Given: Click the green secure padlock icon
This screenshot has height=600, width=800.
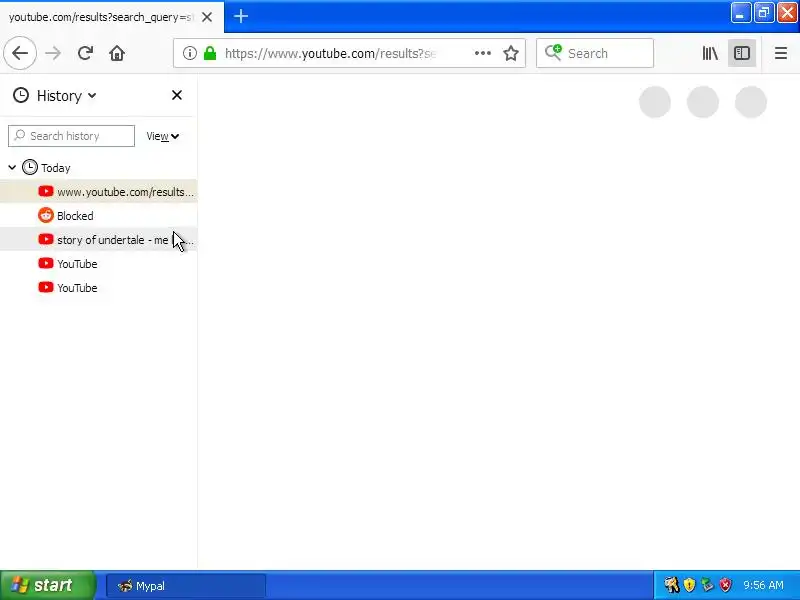Looking at the screenshot, I should pyautogui.click(x=210, y=53).
